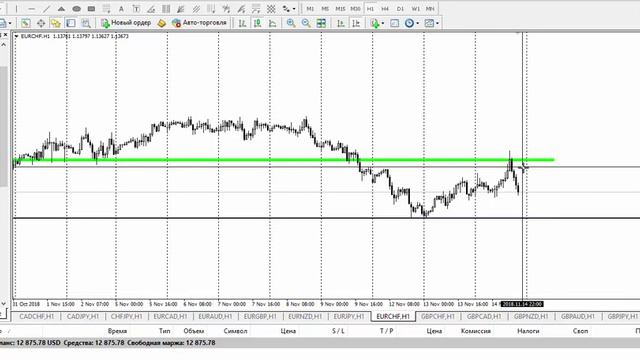This screenshot has height=360, width=640.
Task: Select the green horizontal line on chart
Action: (x=284, y=160)
